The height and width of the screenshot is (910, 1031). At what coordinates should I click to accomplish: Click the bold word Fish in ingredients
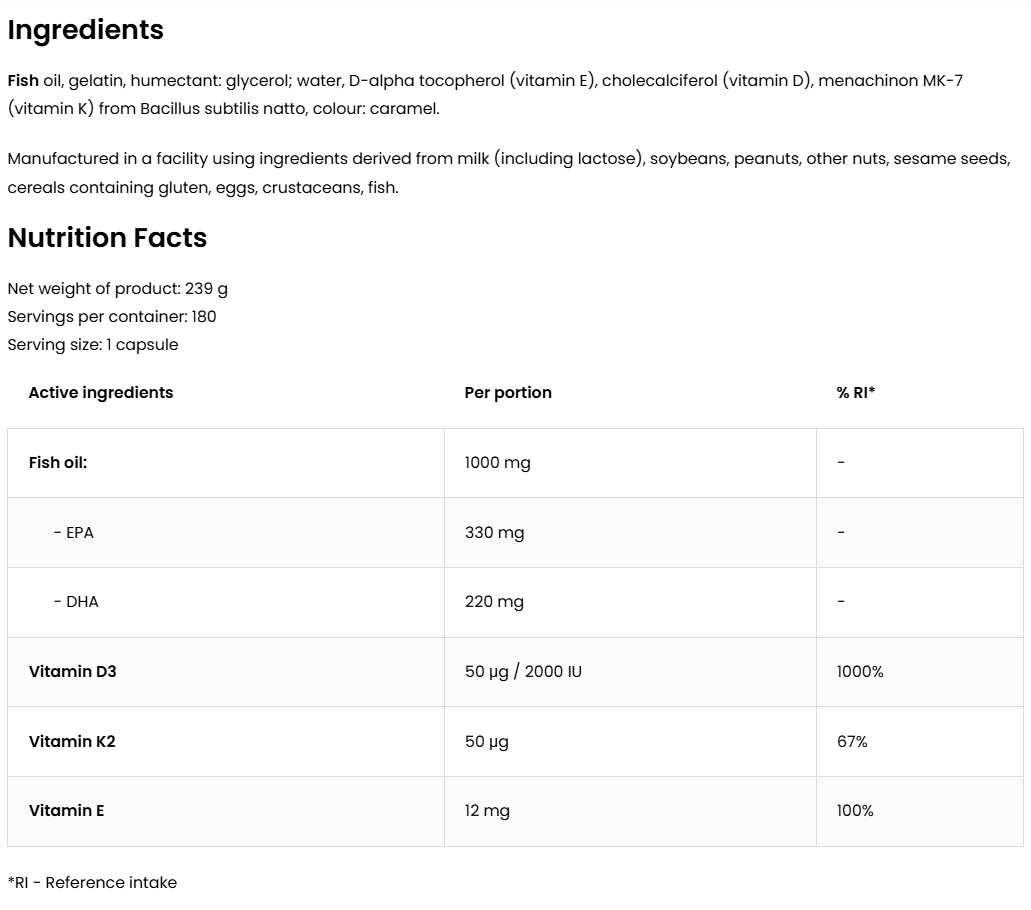[23, 80]
